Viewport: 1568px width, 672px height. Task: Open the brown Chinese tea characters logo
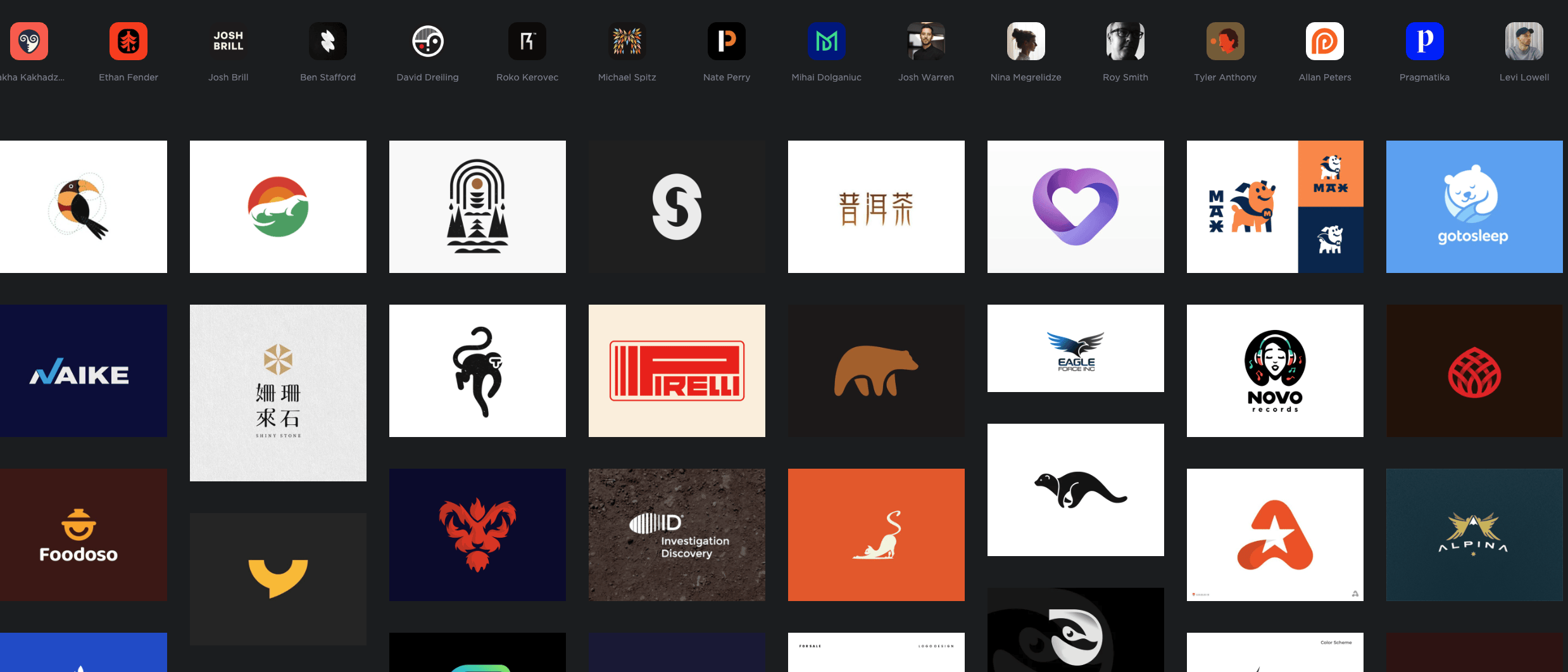[876, 206]
